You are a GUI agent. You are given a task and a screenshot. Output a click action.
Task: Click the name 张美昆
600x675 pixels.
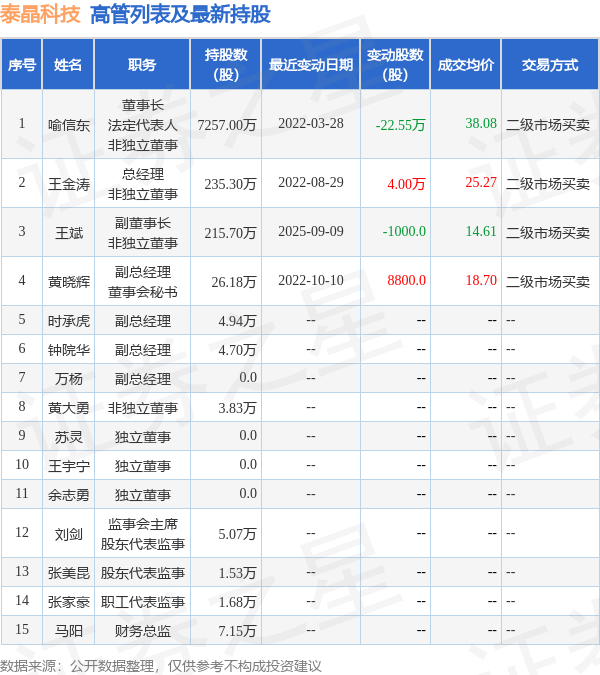(x=69, y=573)
